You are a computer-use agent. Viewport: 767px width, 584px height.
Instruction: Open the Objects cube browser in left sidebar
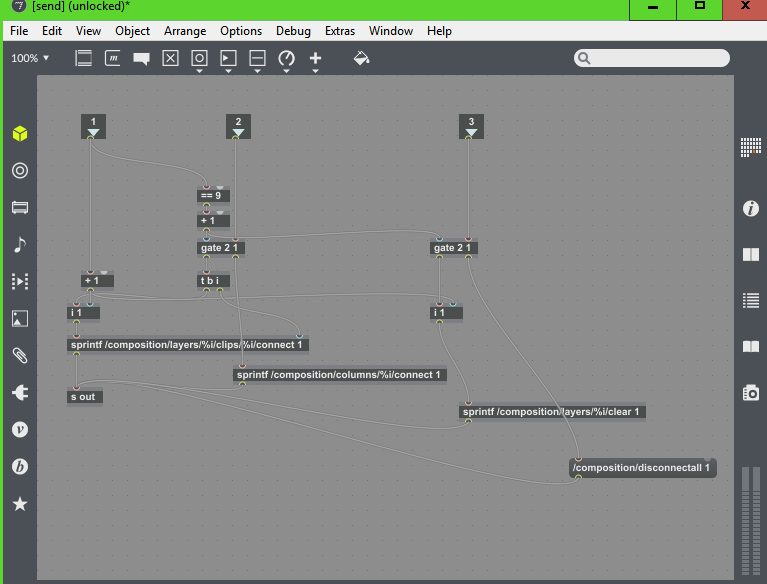(x=19, y=134)
